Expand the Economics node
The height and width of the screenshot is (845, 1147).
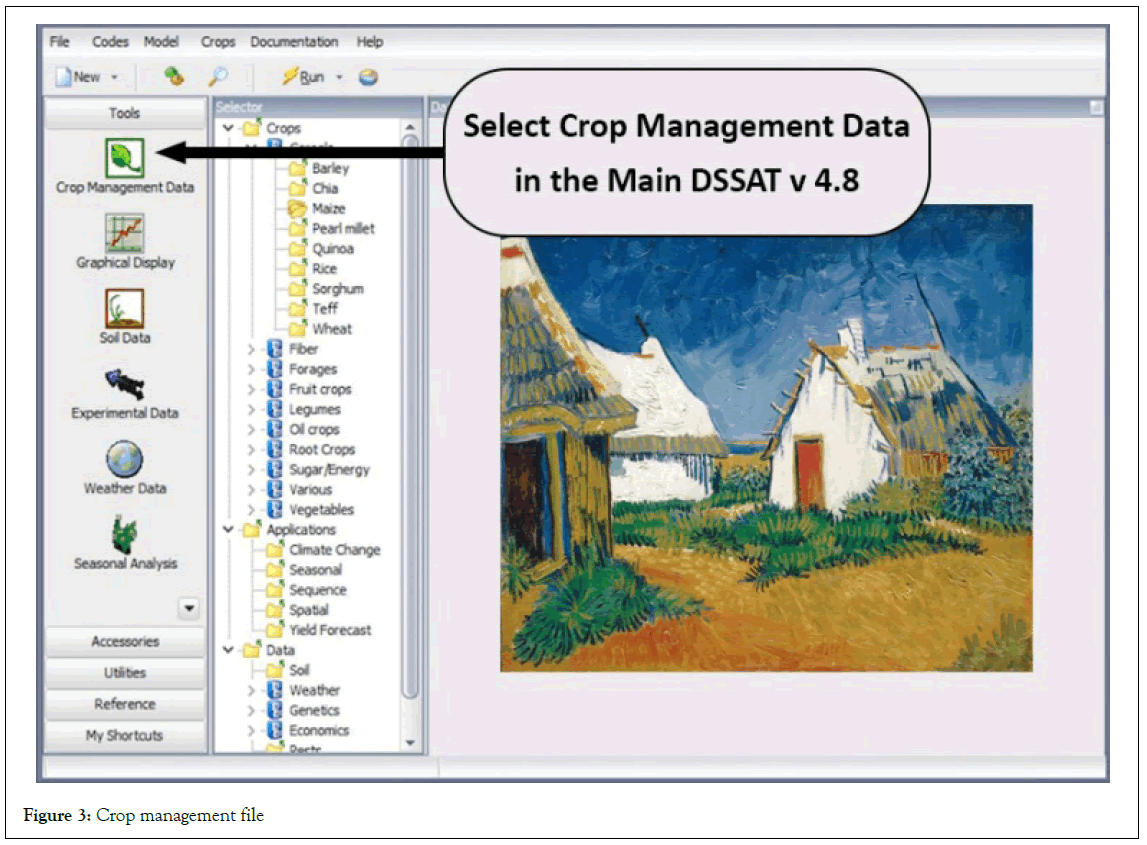tap(251, 731)
